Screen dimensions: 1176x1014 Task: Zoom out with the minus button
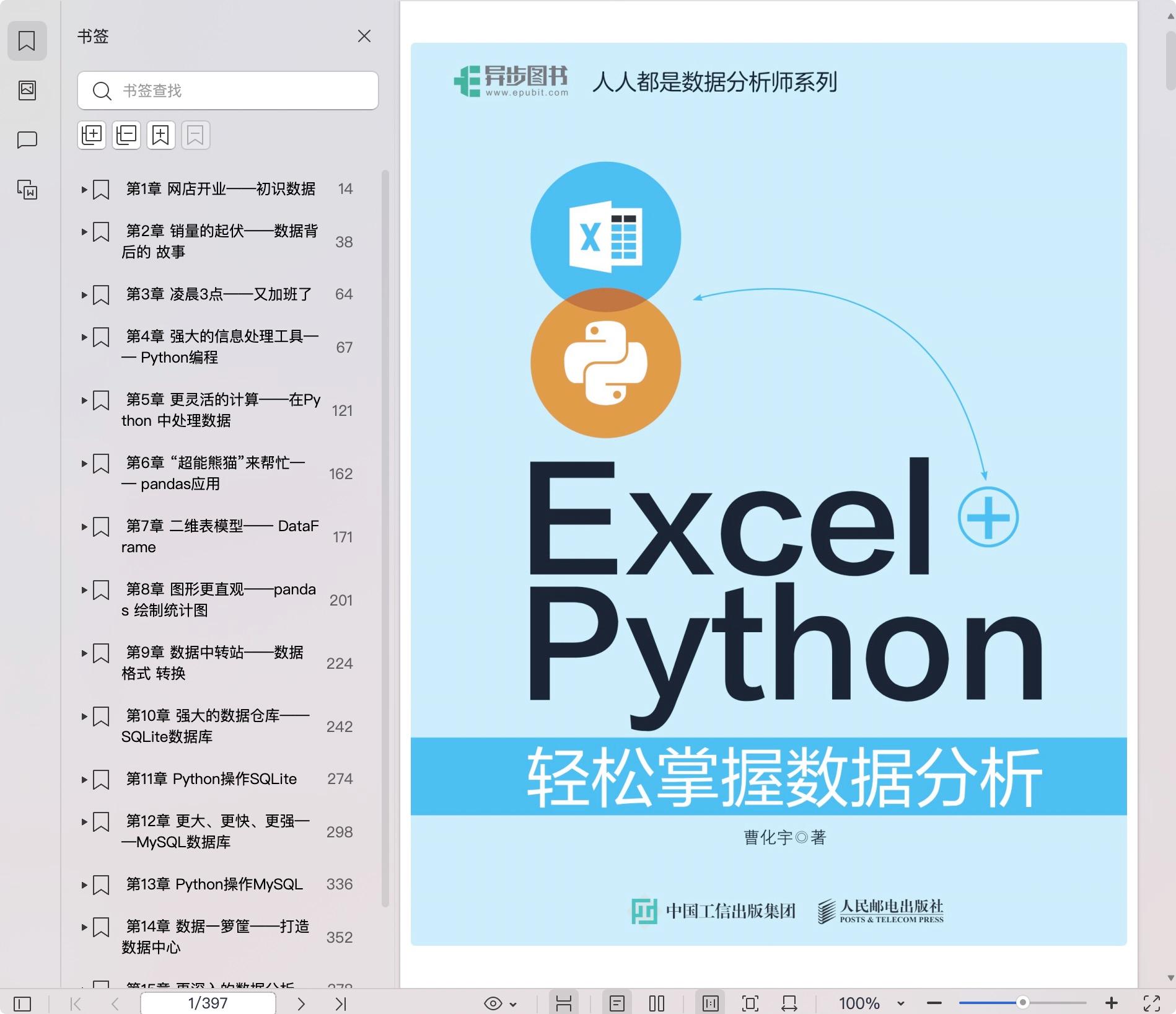pos(934,1003)
